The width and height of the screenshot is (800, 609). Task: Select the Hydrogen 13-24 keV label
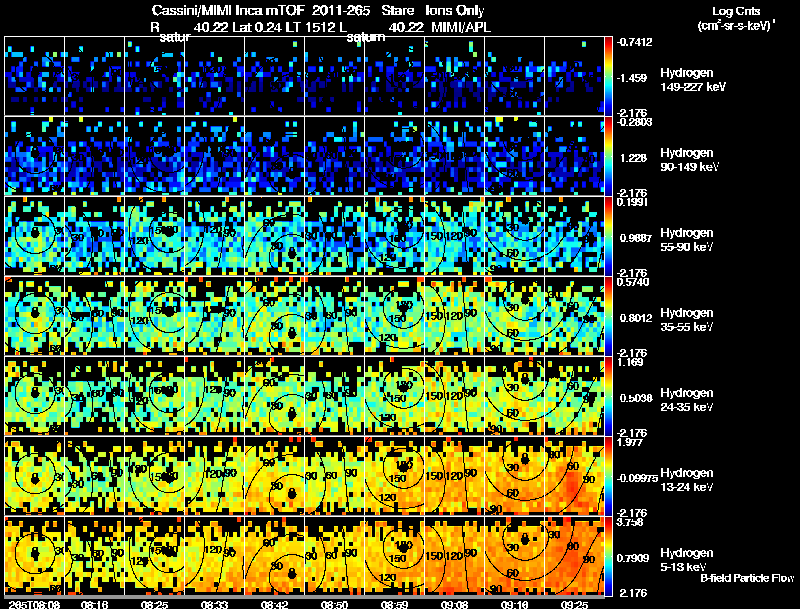tap(686, 480)
